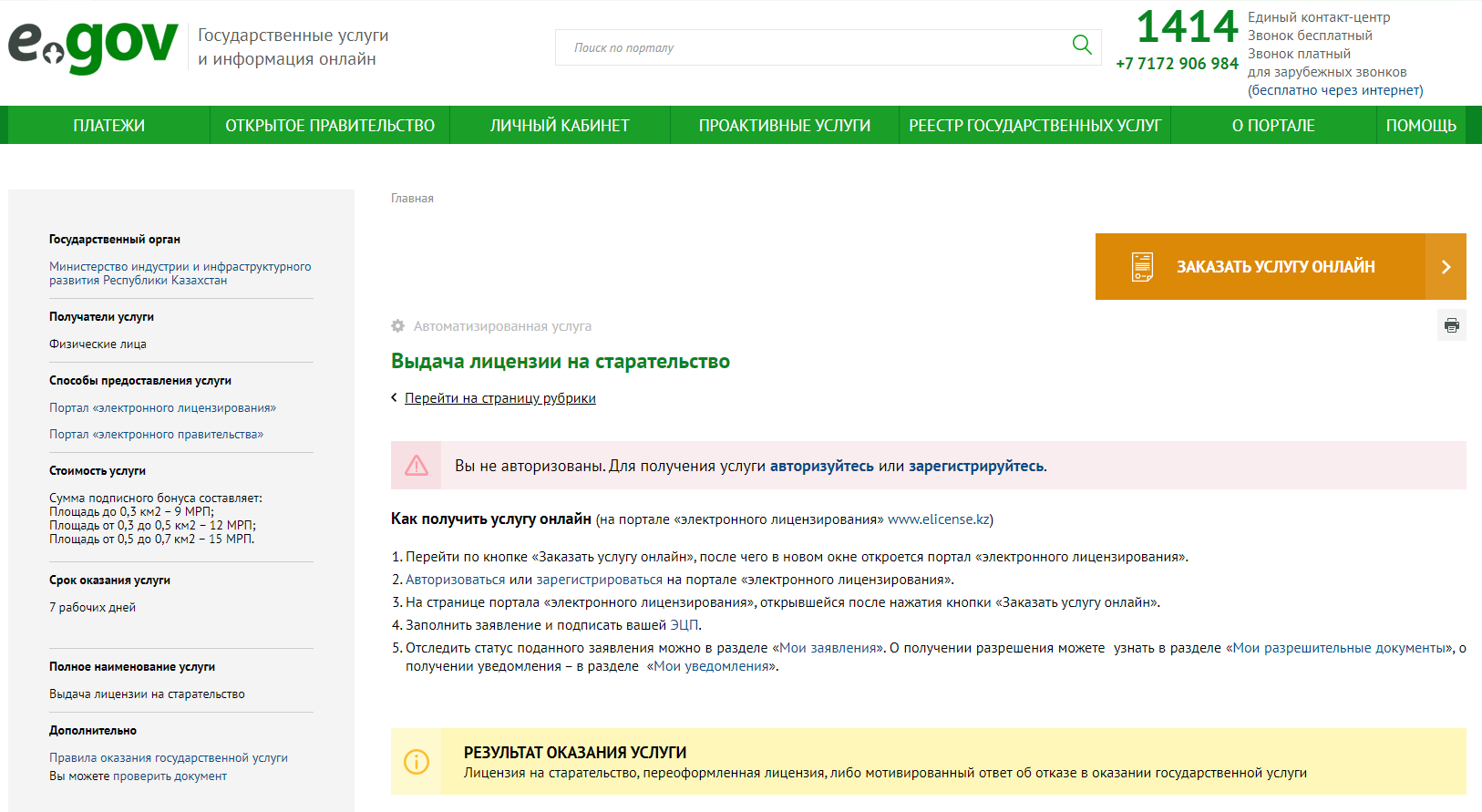Click Стоимость услуги sidebar heading
This screenshot has height=812, width=1482.
point(98,471)
